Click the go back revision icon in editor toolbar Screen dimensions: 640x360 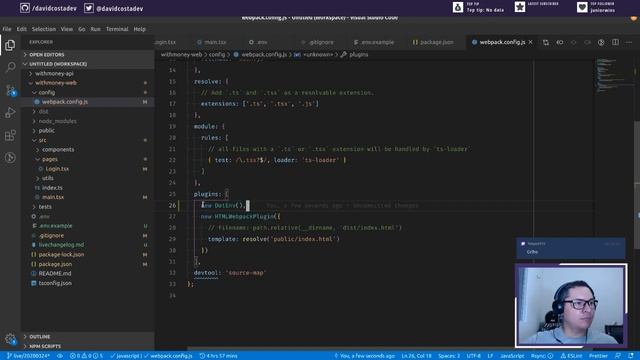(560, 42)
